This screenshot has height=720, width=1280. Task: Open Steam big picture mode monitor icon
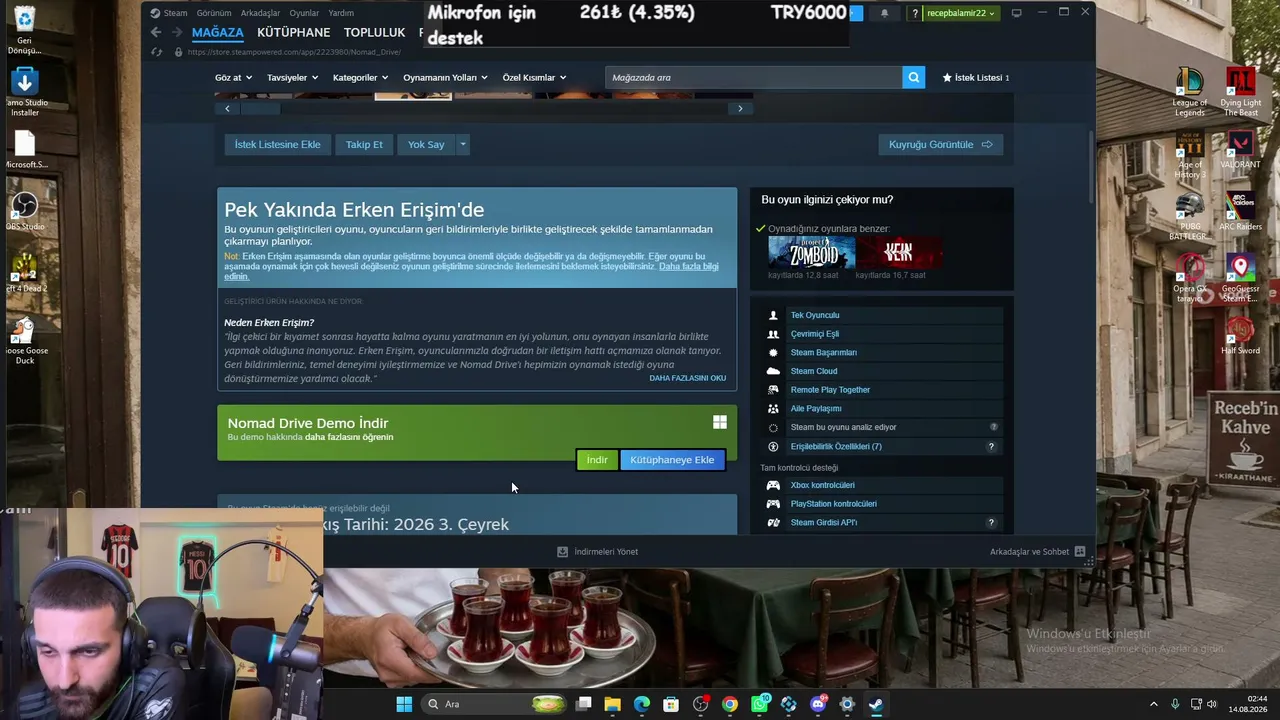tap(1017, 13)
